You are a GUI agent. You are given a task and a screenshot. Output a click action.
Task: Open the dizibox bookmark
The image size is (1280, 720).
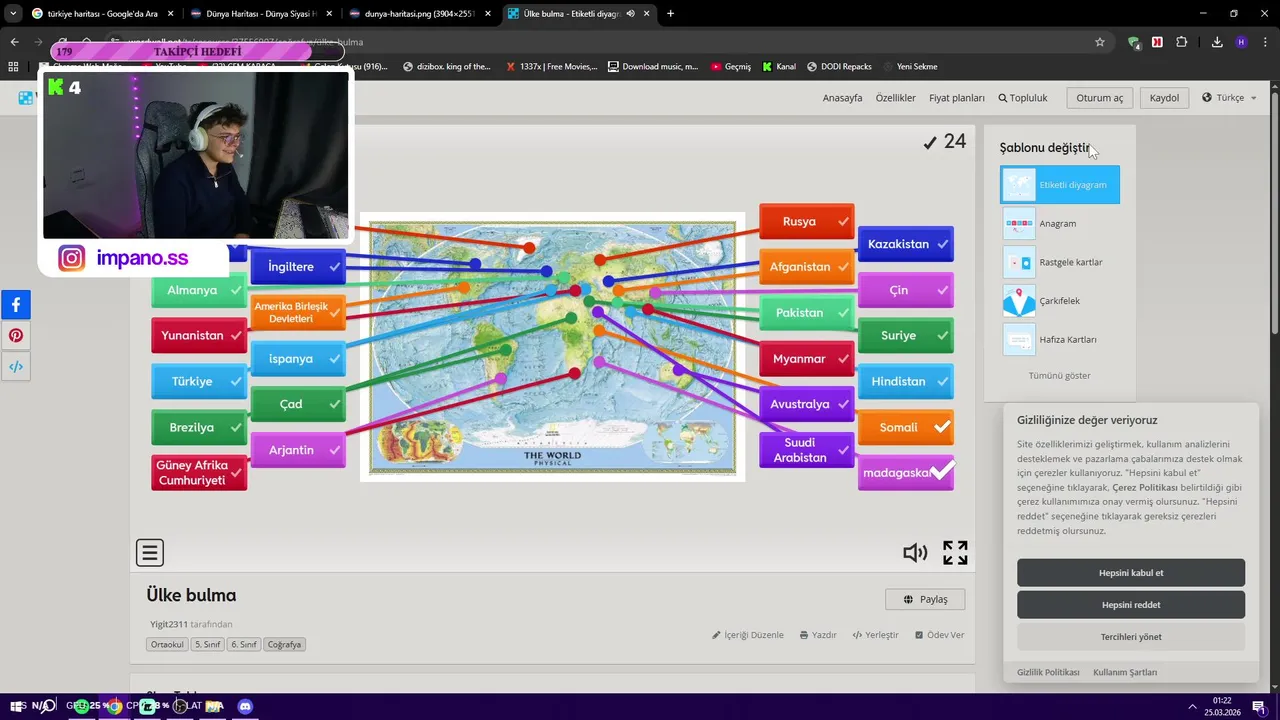point(447,67)
